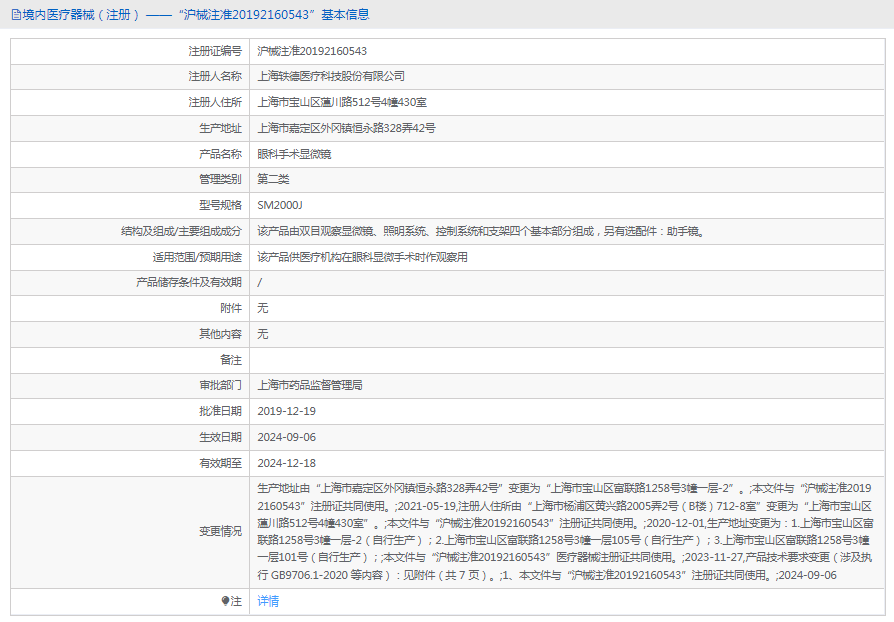Image resolution: width=894 pixels, height=622 pixels.
Task: Select effective date 2024-09-06 in 生效日期 row
Action: (x=286, y=437)
